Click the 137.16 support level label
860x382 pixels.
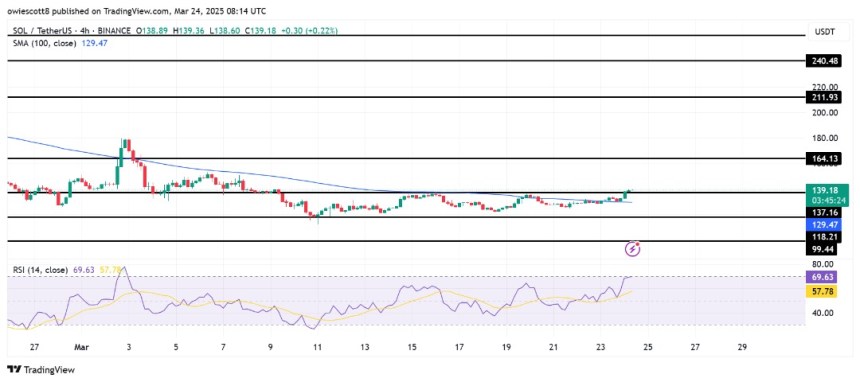(822, 212)
